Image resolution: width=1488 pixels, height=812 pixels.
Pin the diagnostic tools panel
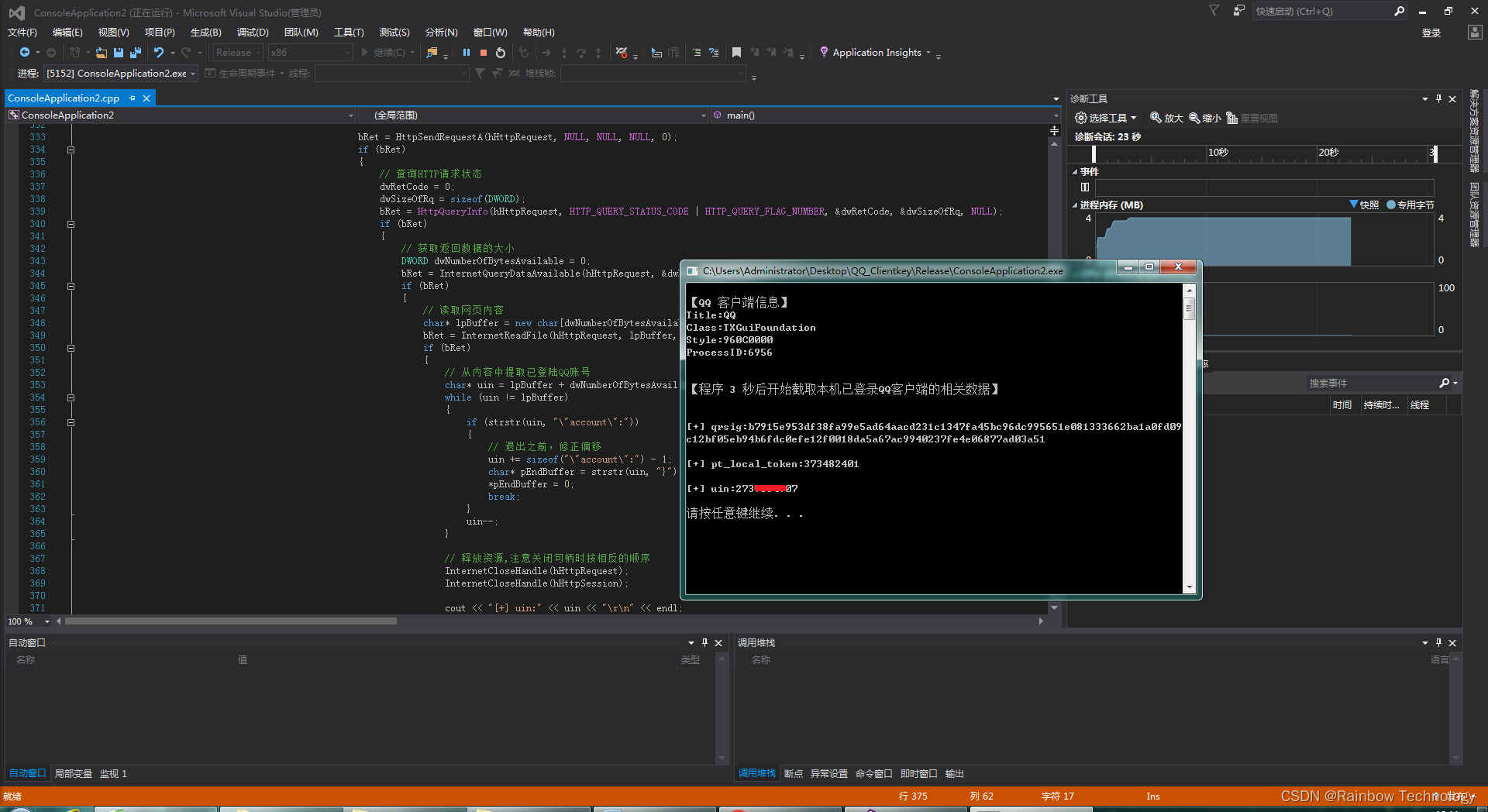(x=1439, y=98)
